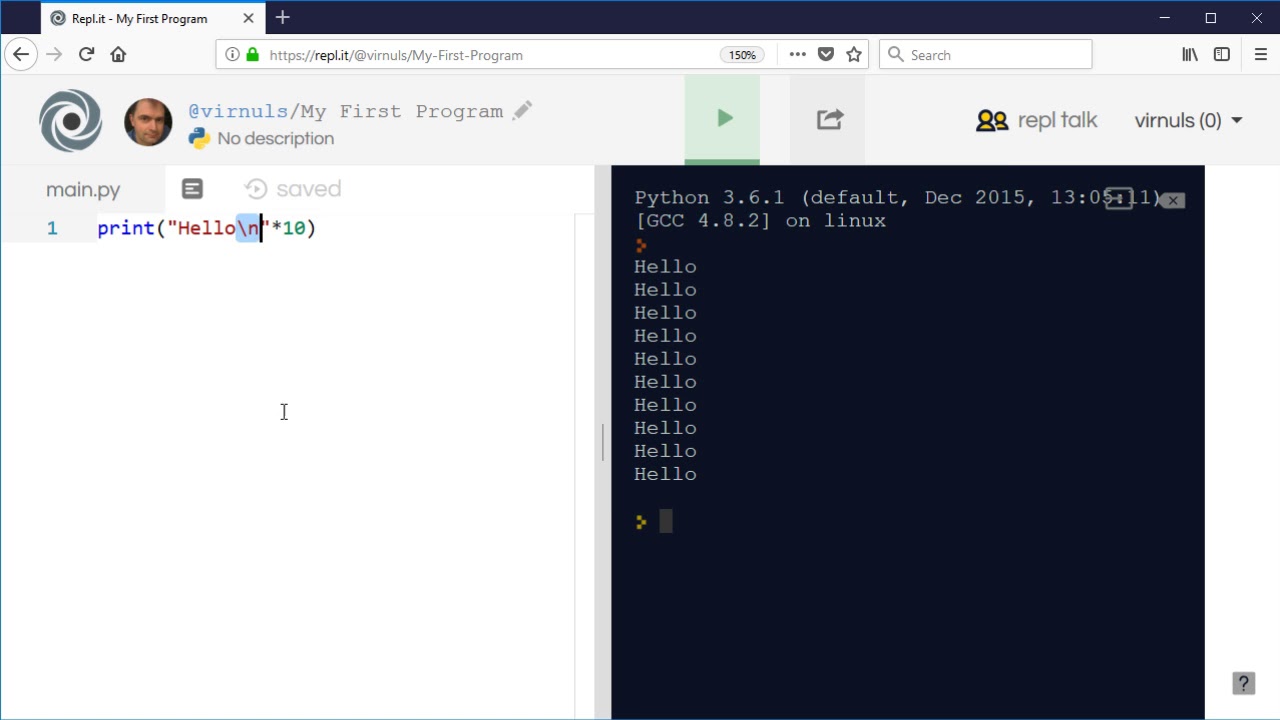
Task: Open the Repl.it logo home
Action: coord(71,121)
